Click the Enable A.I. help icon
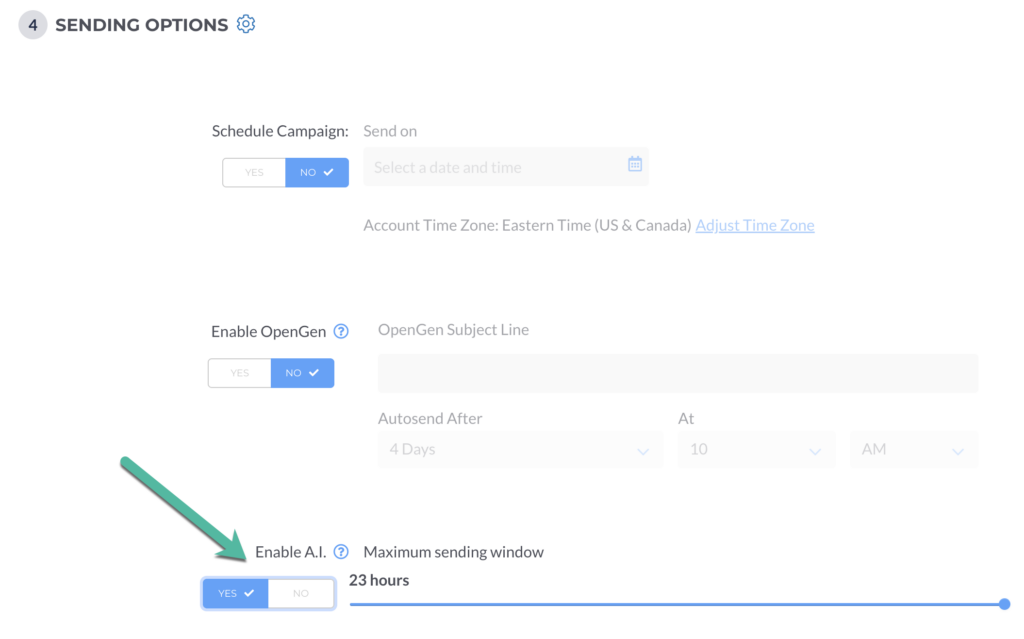Image resolution: width=1024 pixels, height=639 pixels. point(341,551)
